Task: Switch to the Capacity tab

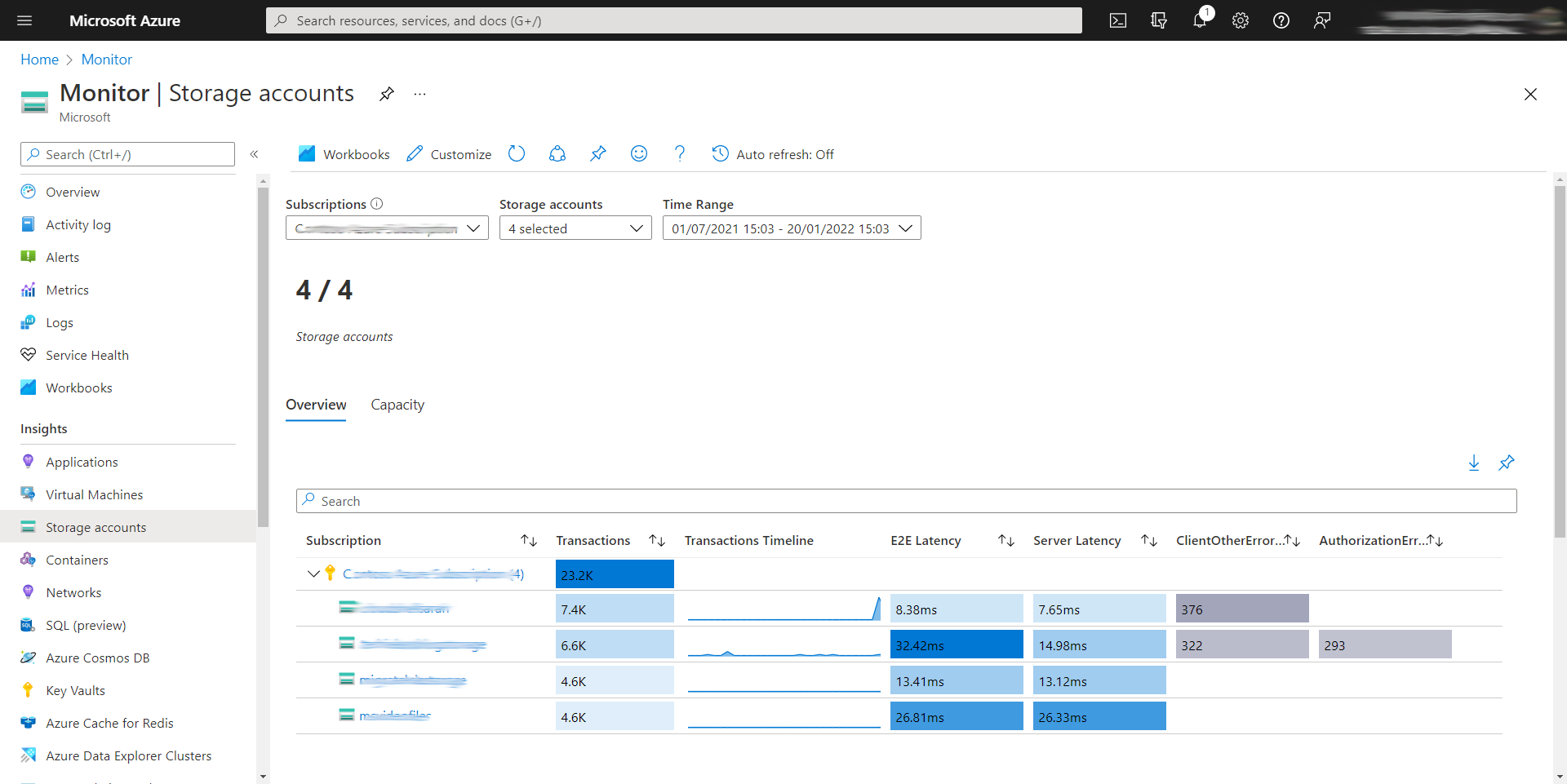Action: [x=397, y=405]
